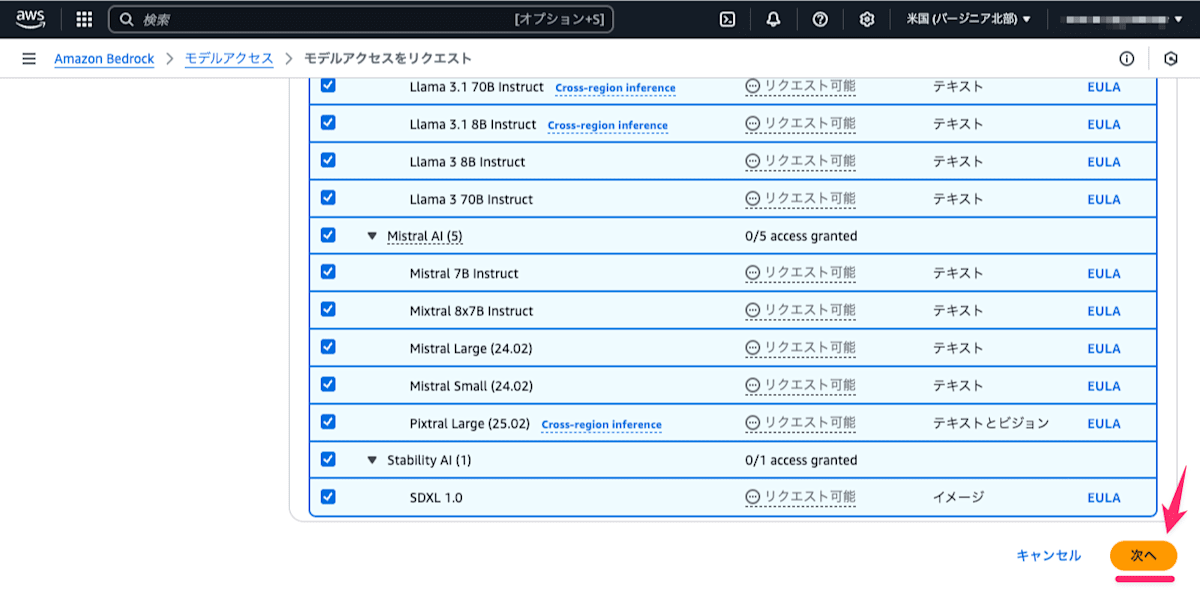Open the account name dropdown
1200x590 pixels.
[x=1123, y=19]
